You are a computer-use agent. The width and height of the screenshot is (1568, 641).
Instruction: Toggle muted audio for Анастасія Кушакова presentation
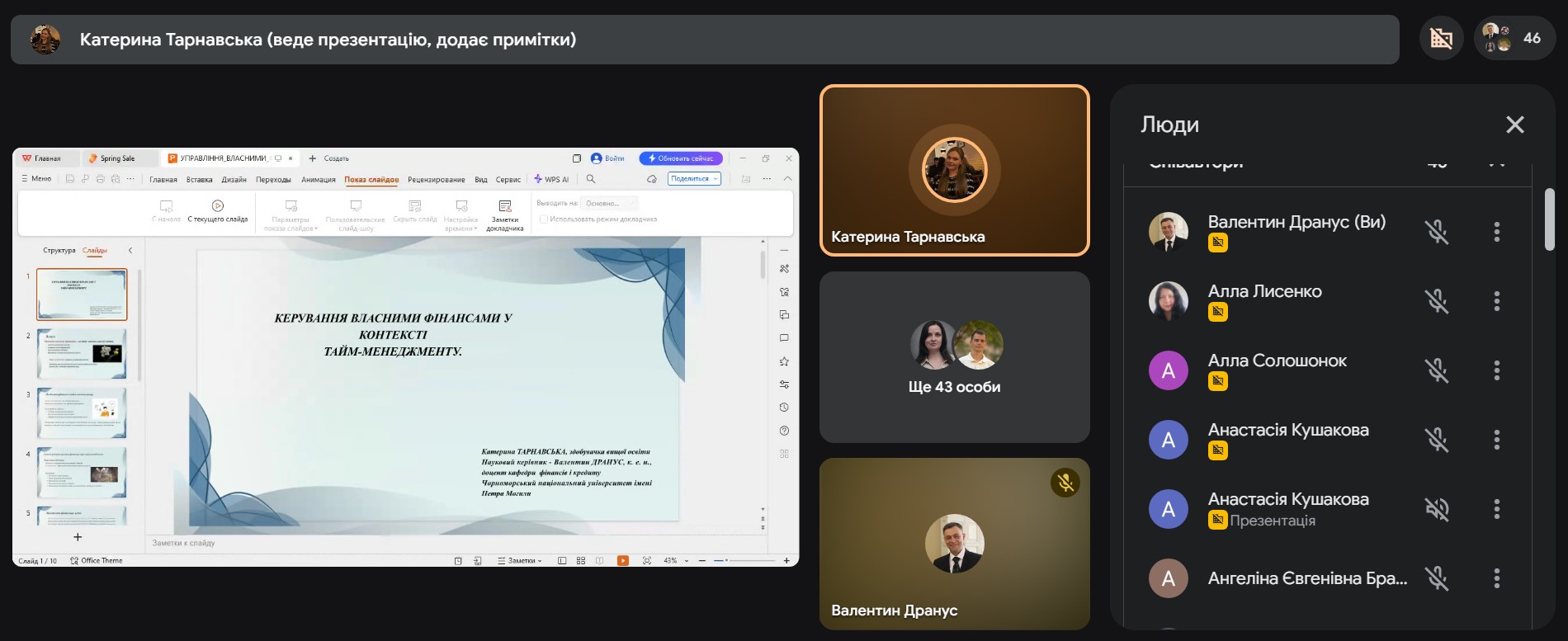pos(1437,509)
